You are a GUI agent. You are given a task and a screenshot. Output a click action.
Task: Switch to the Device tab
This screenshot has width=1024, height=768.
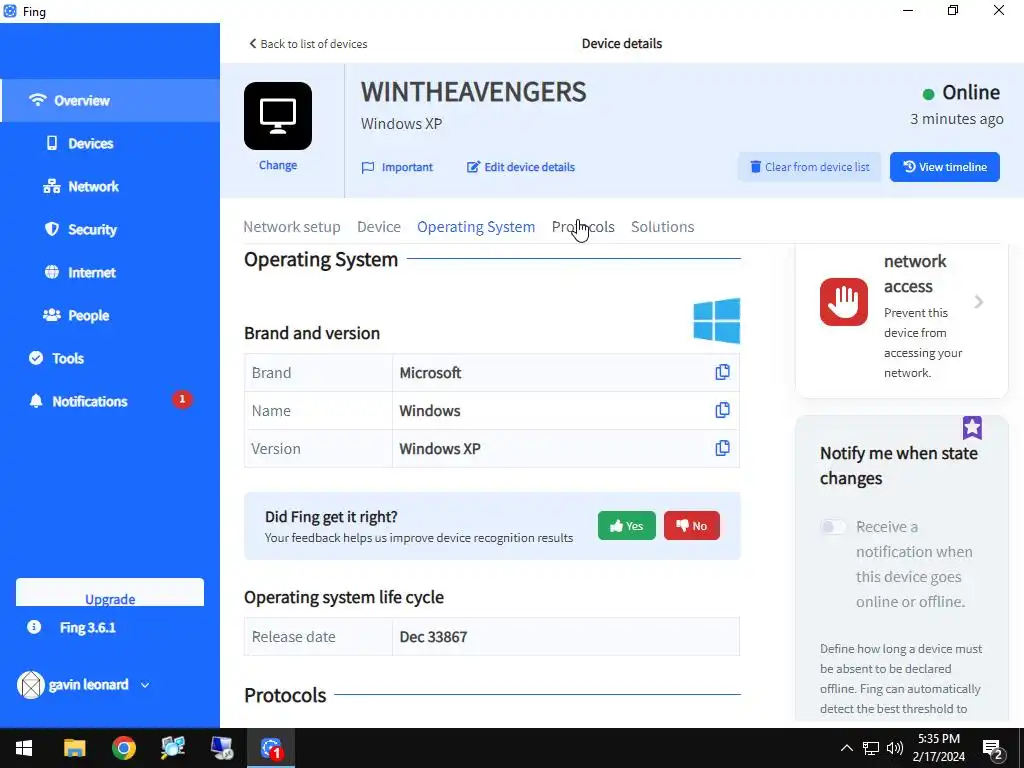(x=379, y=227)
